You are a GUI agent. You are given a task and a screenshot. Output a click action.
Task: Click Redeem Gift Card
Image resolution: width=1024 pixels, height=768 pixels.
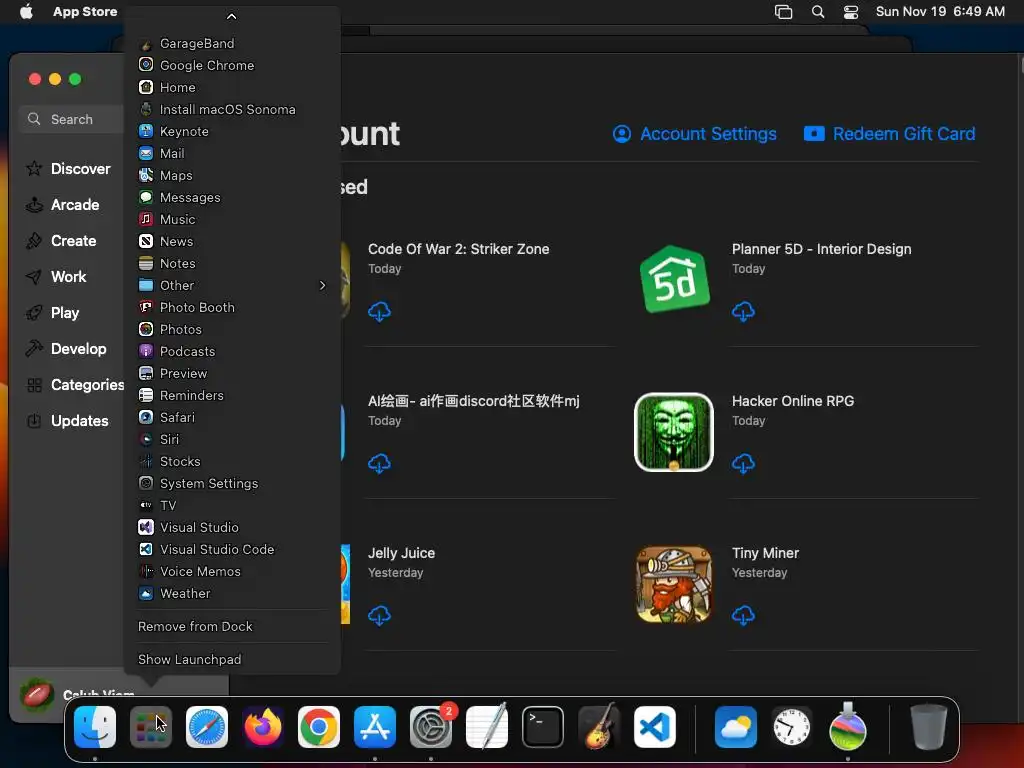(x=889, y=134)
